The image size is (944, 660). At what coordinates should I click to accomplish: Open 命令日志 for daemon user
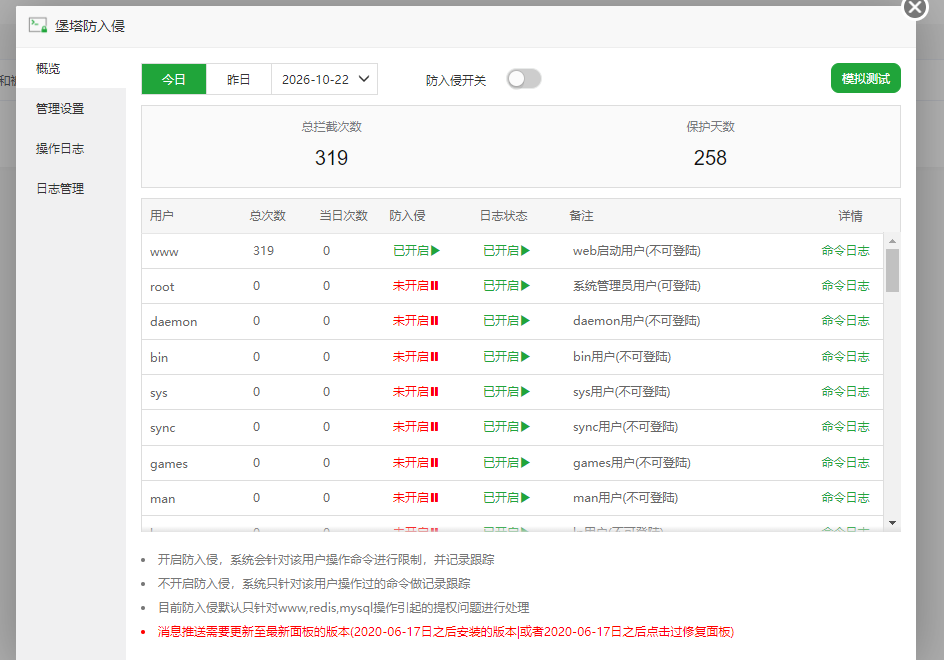[x=845, y=320]
